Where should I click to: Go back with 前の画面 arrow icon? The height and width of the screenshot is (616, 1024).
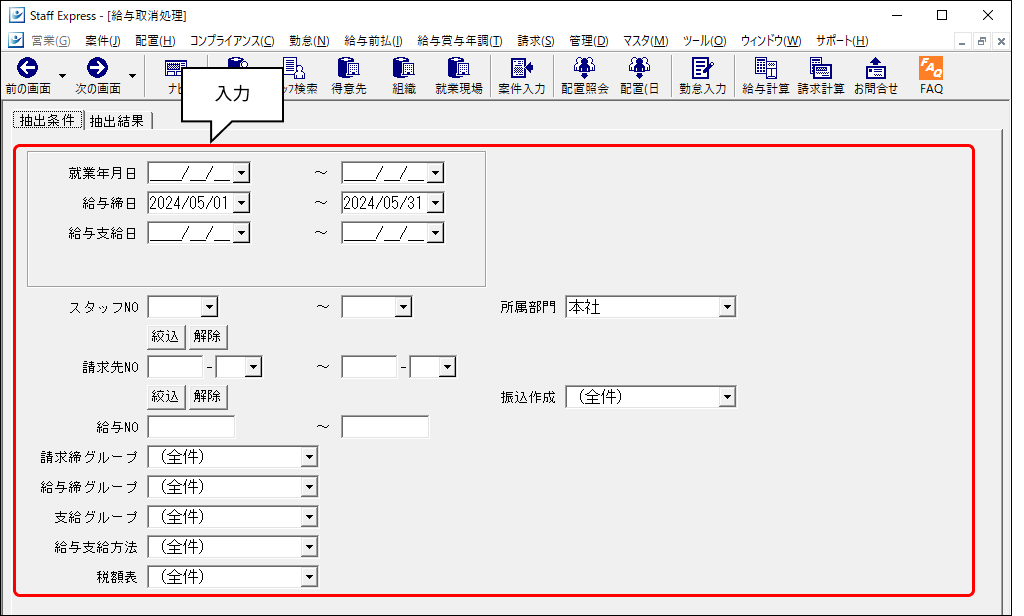pyautogui.click(x=27, y=68)
